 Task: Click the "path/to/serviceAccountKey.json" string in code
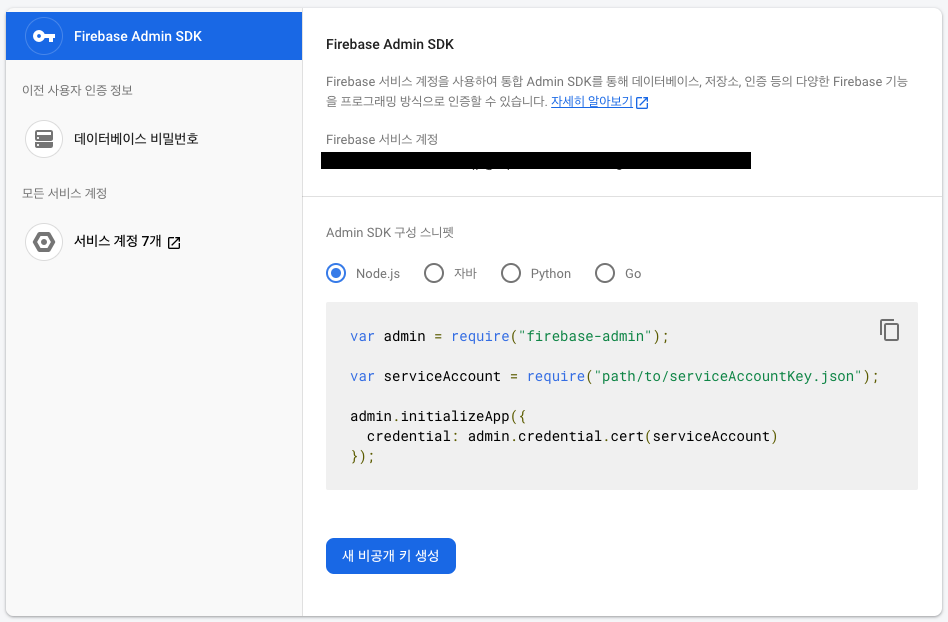click(x=728, y=376)
